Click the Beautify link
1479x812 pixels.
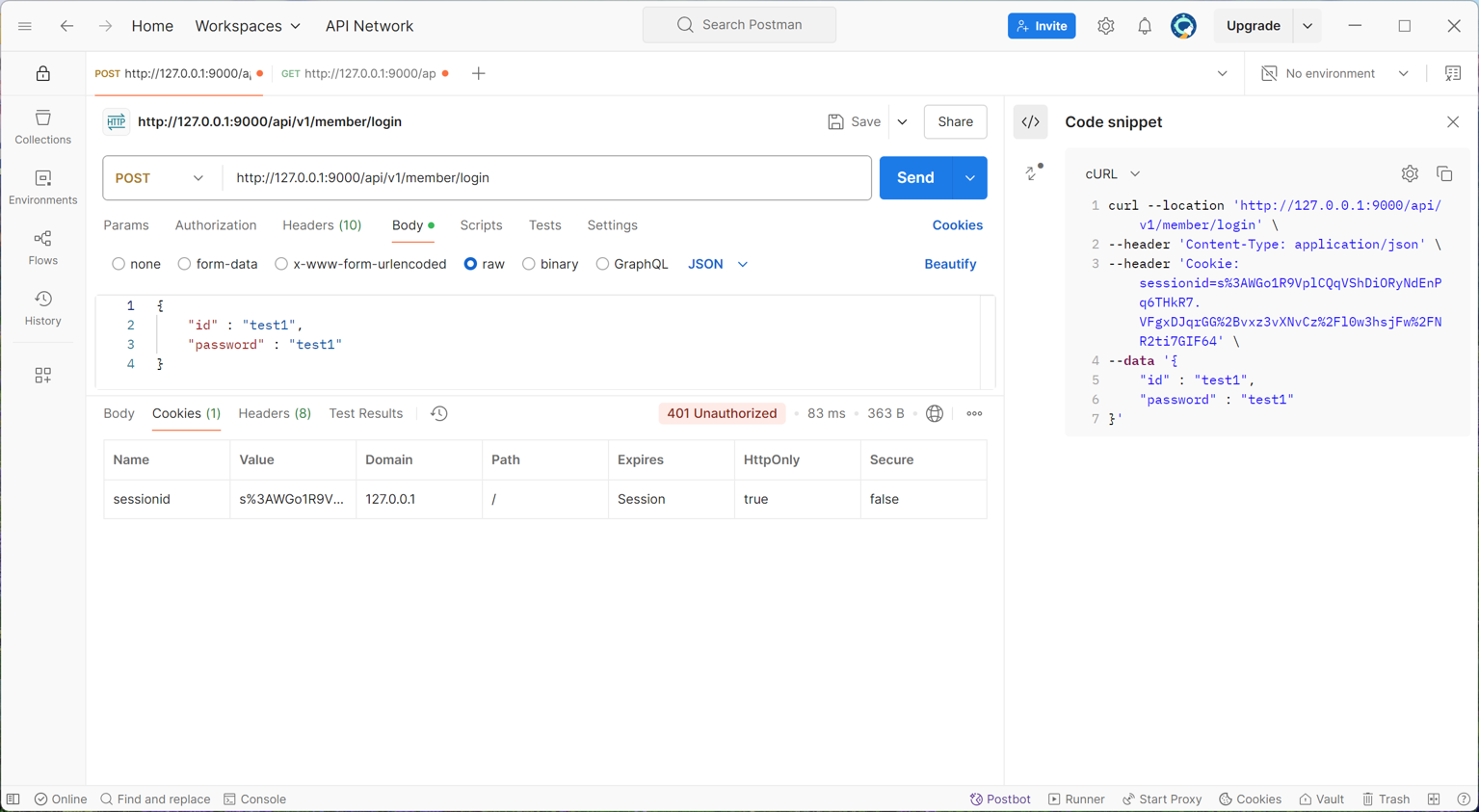pyautogui.click(x=950, y=264)
